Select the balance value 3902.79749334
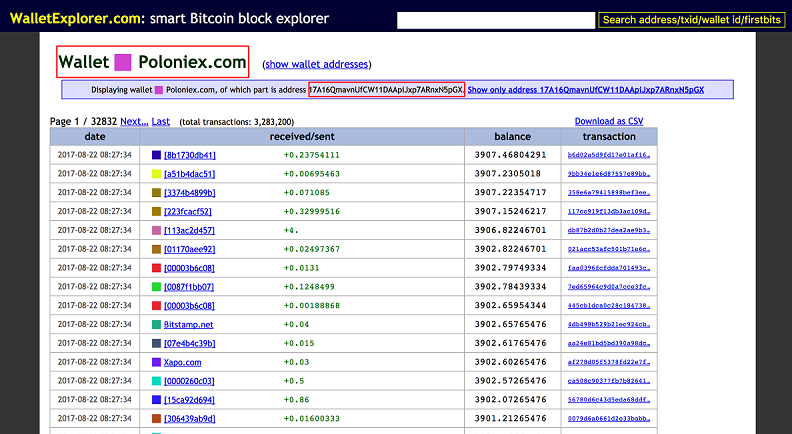792x434 pixels. pos(510,268)
